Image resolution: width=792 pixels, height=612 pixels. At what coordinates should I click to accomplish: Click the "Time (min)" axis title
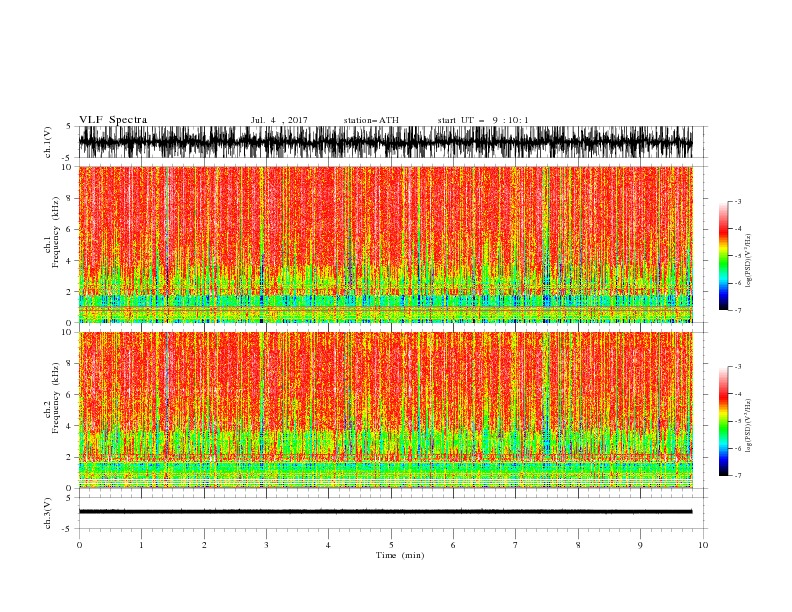coord(400,555)
